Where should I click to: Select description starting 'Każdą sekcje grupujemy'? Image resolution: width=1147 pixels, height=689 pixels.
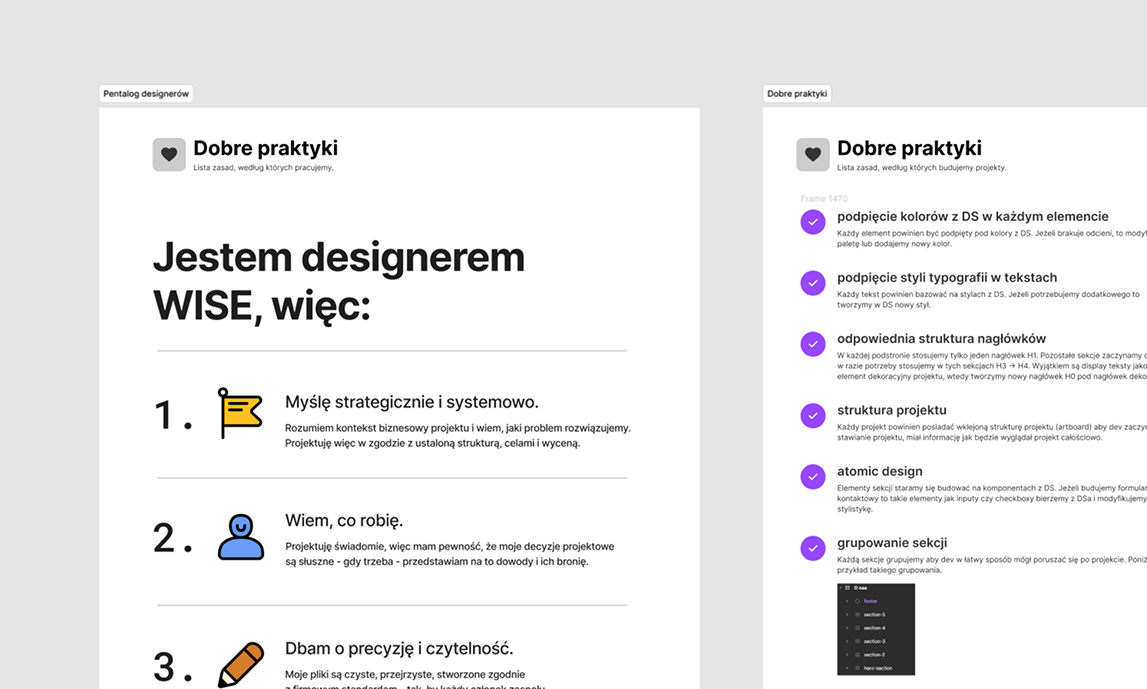tap(992, 565)
